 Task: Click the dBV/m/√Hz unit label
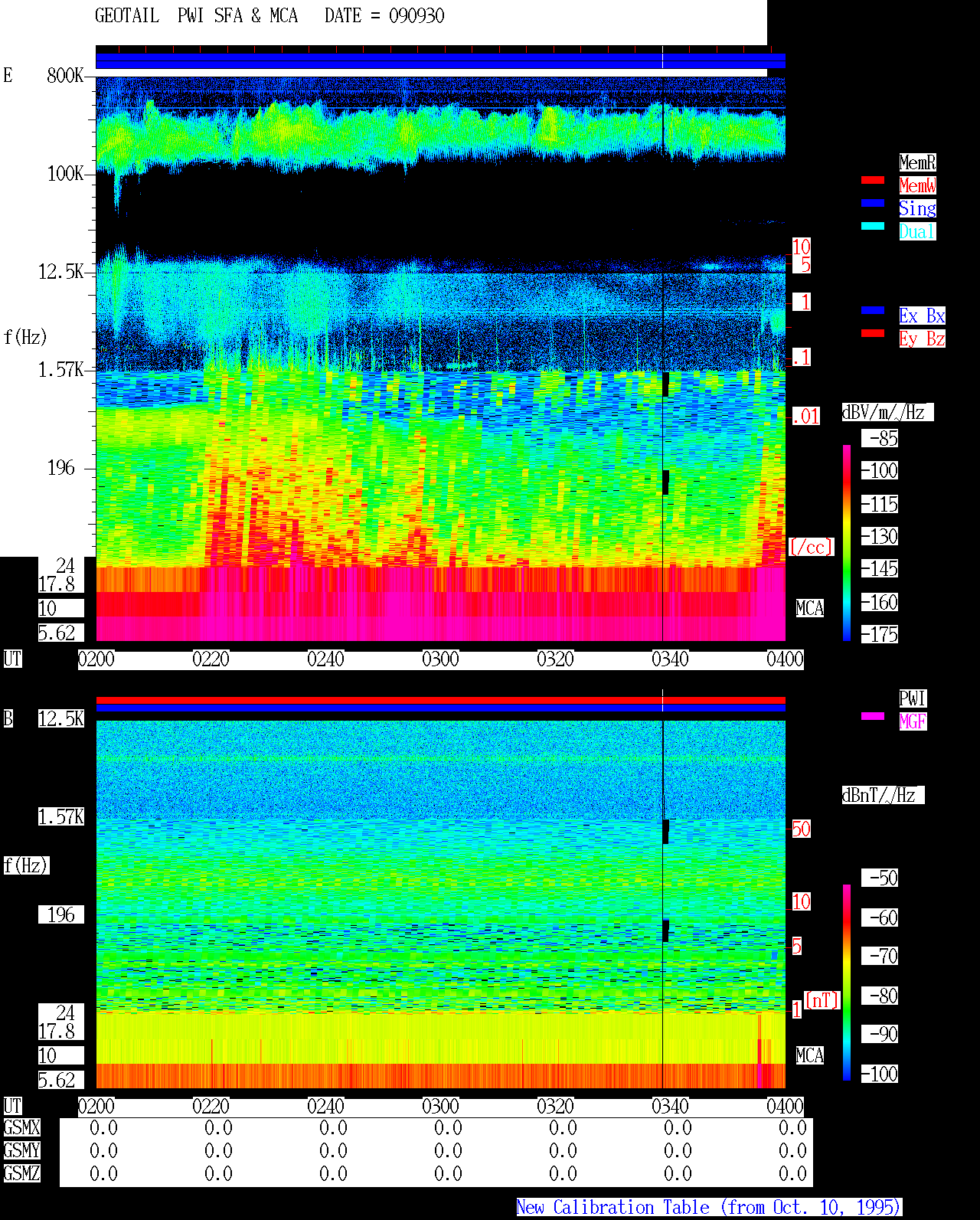tap(887, 412)
